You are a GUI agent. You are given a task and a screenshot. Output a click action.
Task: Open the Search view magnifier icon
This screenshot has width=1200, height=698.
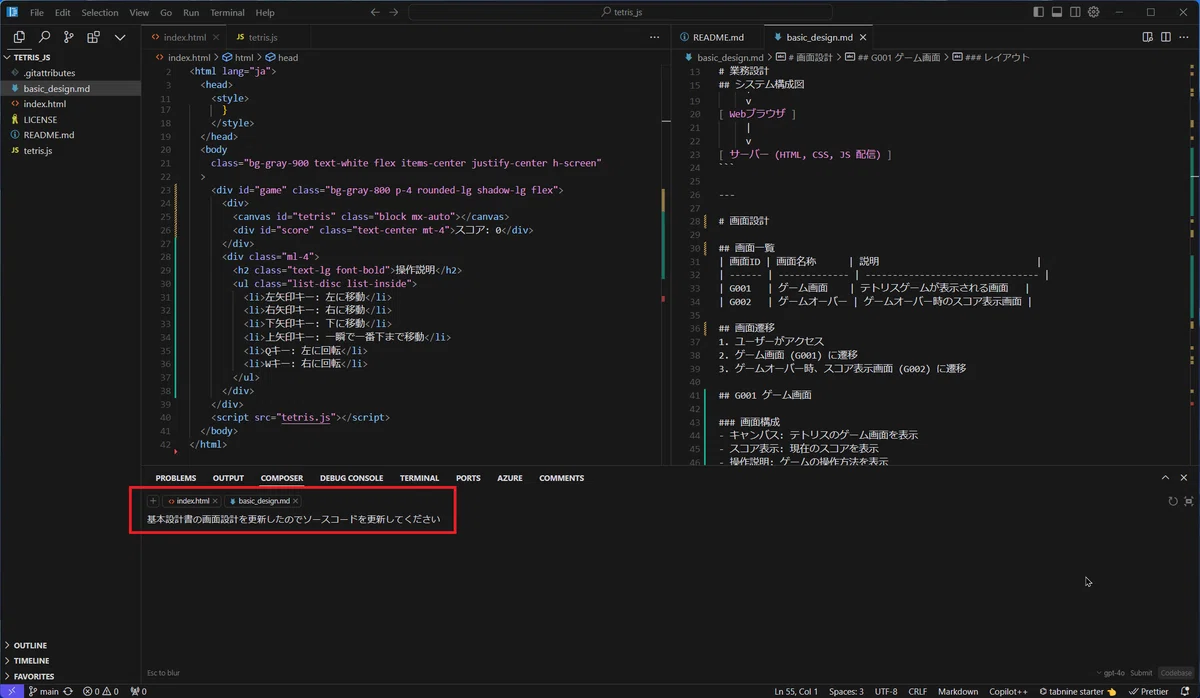coord(44,37)
